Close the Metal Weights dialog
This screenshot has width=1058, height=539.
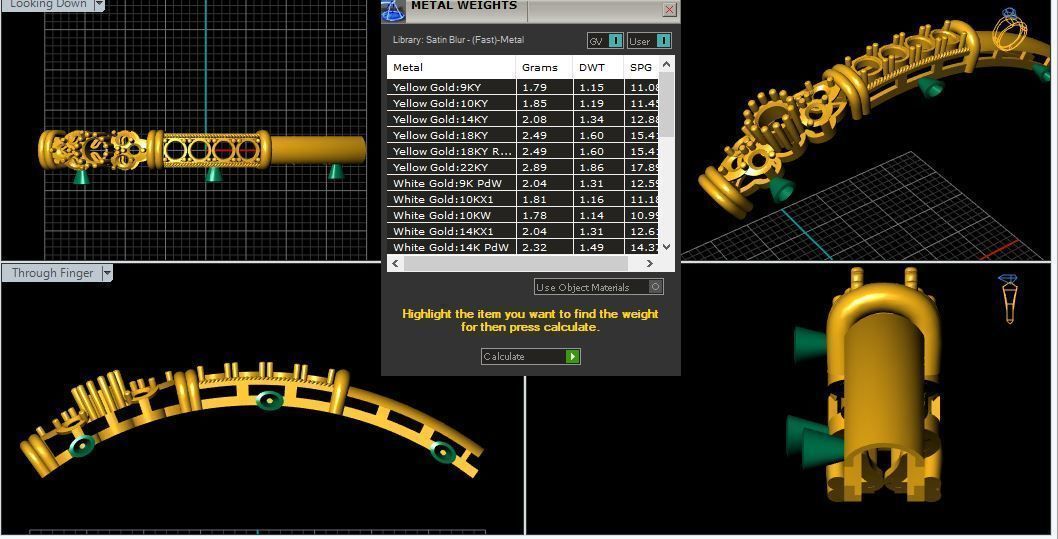coord(669,9)
